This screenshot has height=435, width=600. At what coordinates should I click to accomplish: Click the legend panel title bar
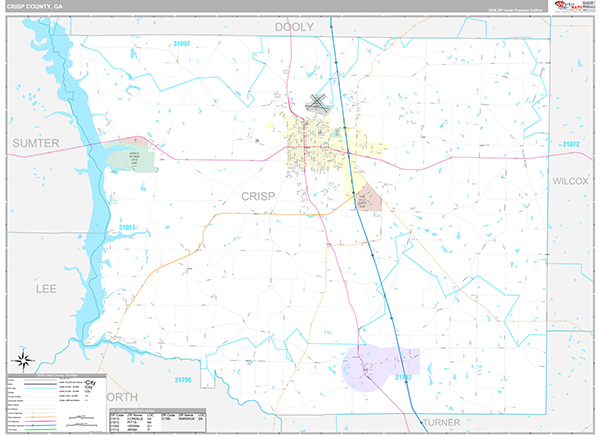pos(57,376)
